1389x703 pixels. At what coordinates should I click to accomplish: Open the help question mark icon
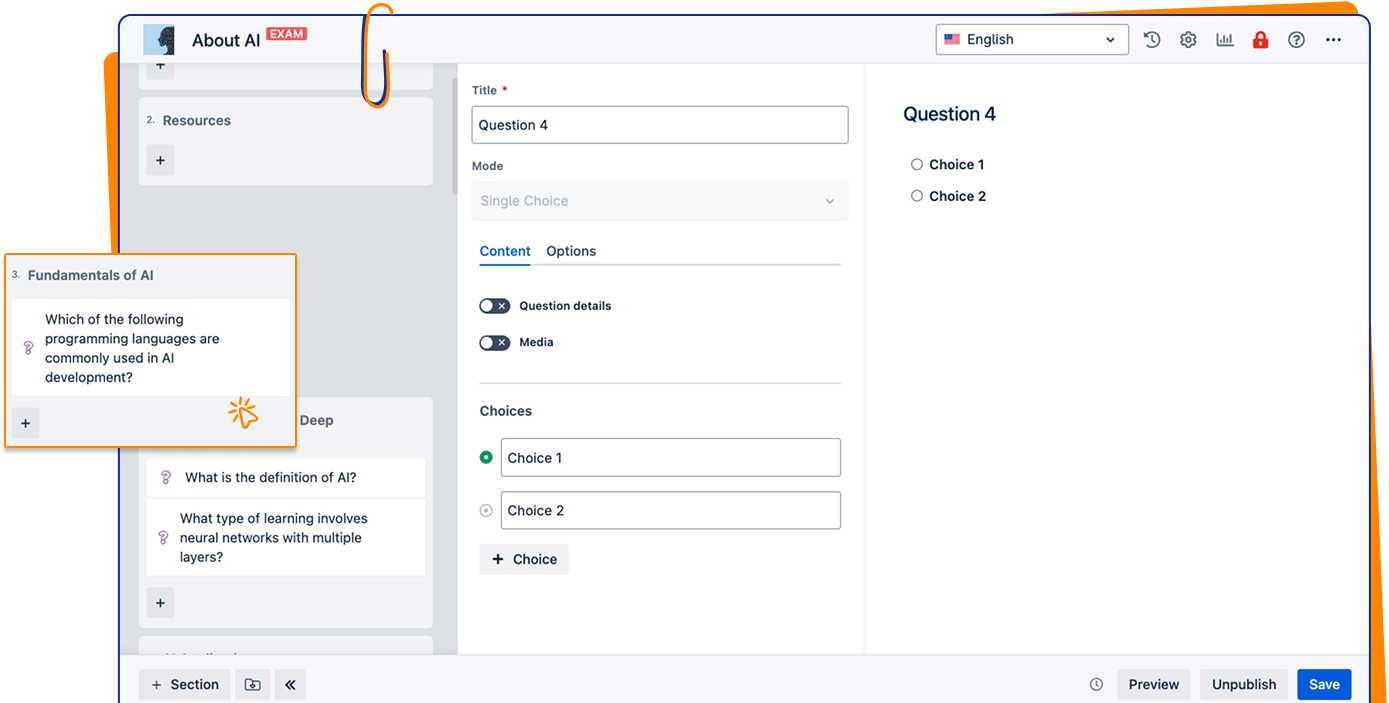[x=1296, y=40]
